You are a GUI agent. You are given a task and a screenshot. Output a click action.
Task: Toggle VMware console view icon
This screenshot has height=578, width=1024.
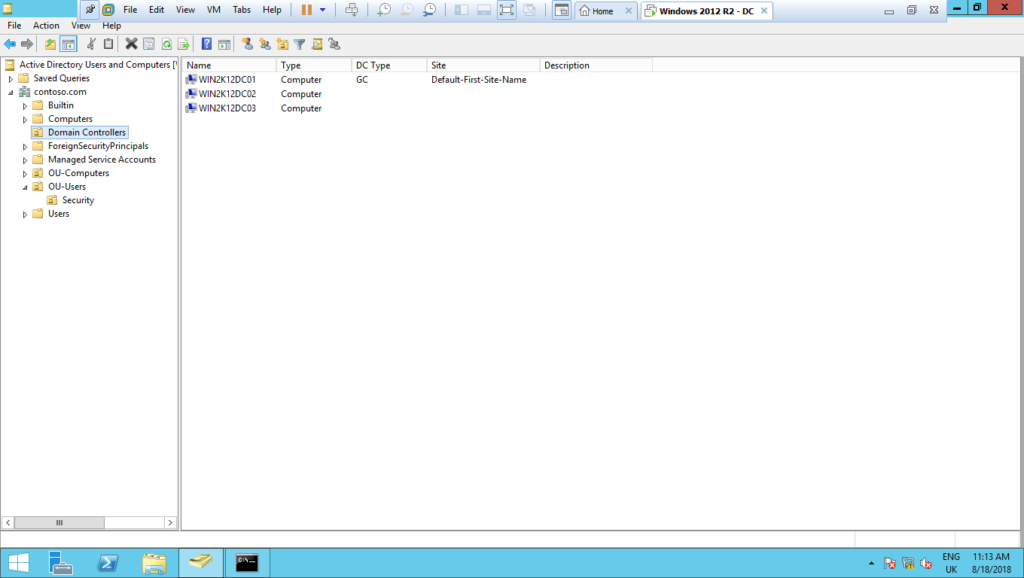562,10
